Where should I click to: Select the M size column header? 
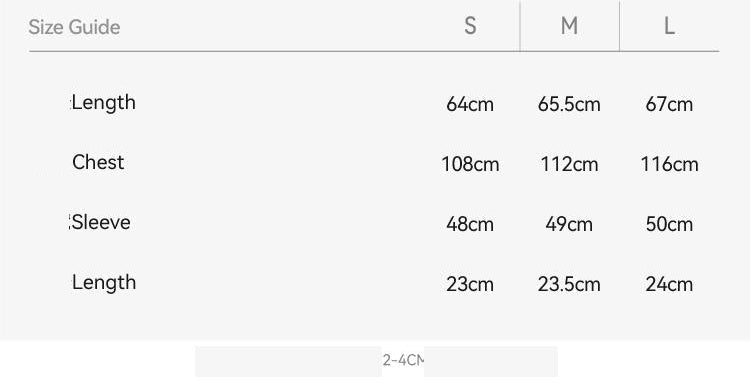569,26
